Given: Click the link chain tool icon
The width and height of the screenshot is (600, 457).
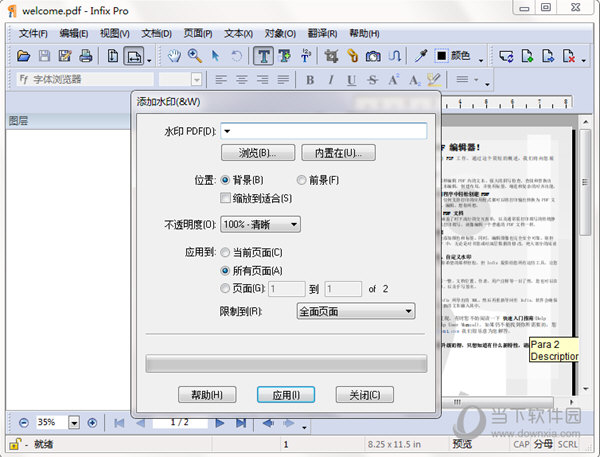Looking at the screenshot, I should [x=352, y=56].
